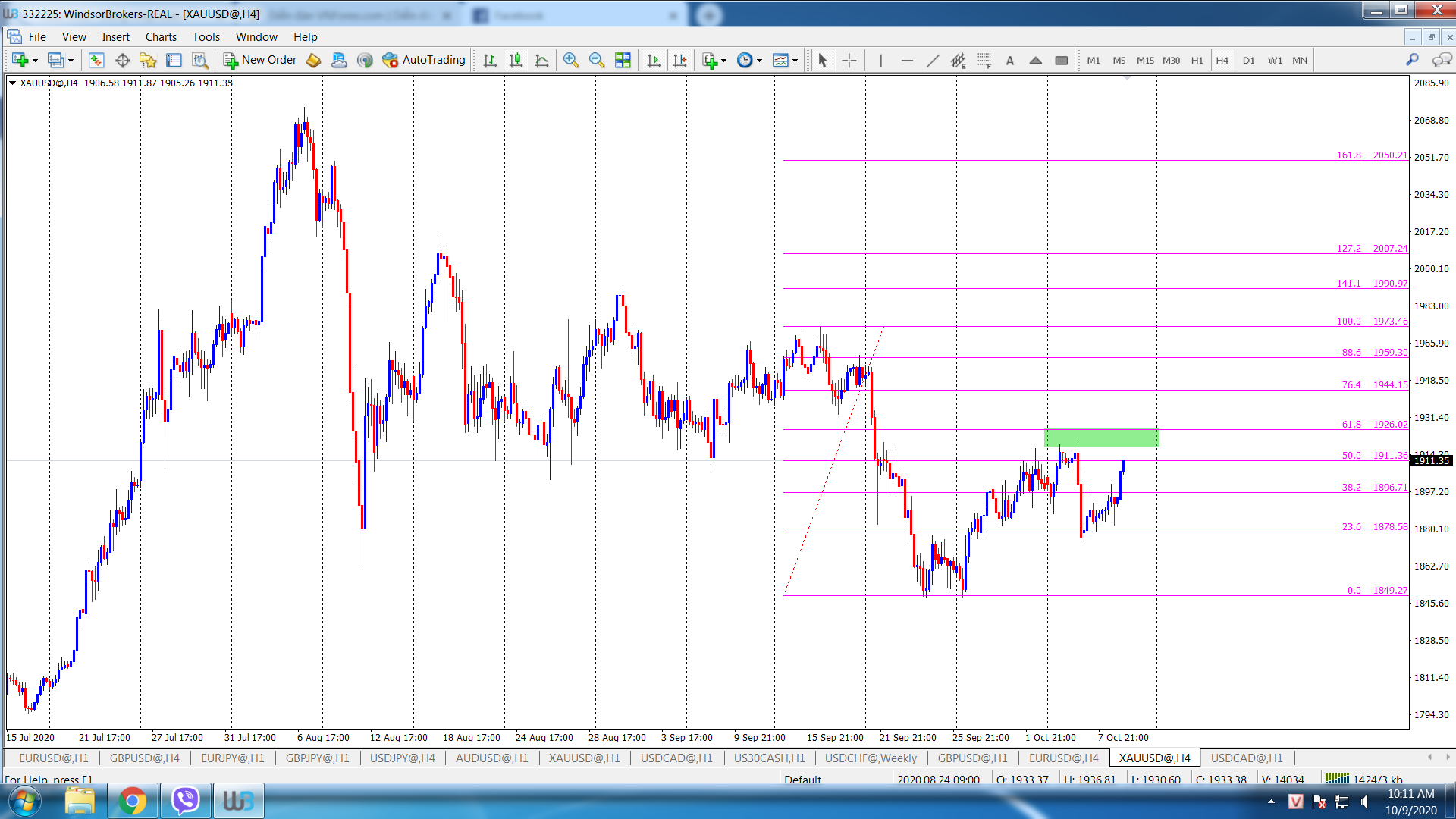Switch timeframe to M15
The height and width of the screenshot is (819, 1456).
pyautogui.click(x=1145, y=60)
